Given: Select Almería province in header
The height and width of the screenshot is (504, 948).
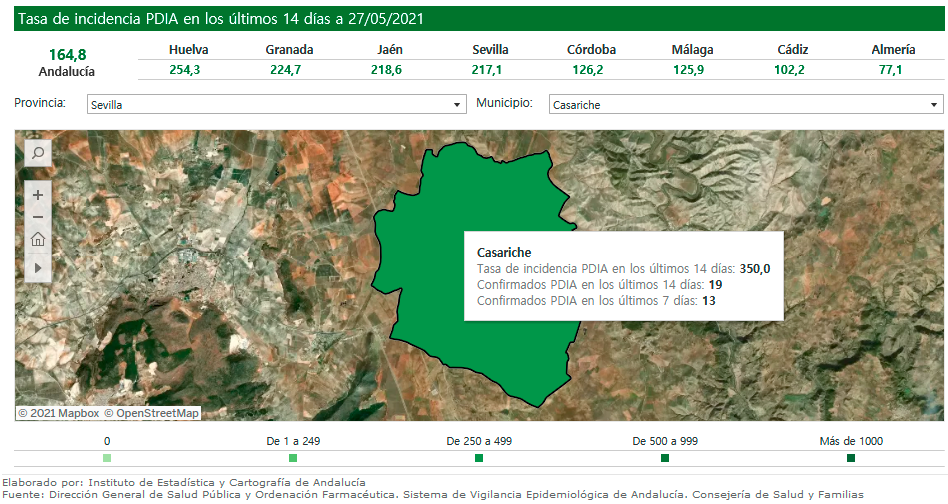Looking at the screenshot, I should [893, 50].
